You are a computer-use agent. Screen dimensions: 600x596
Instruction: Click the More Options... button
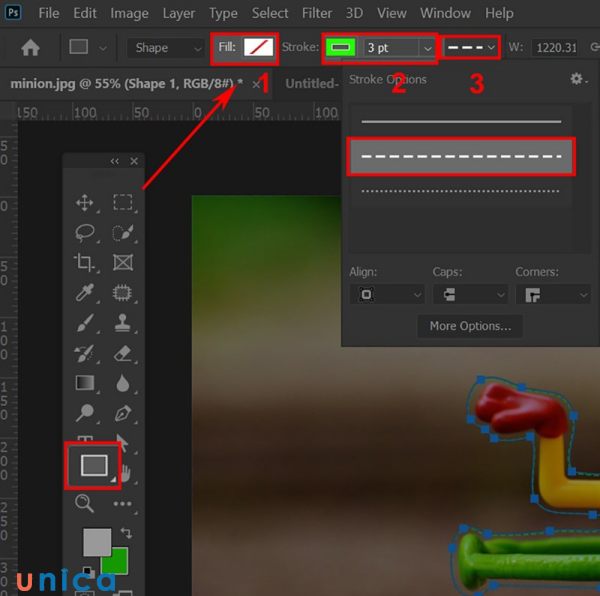click(x=470, y=326)
